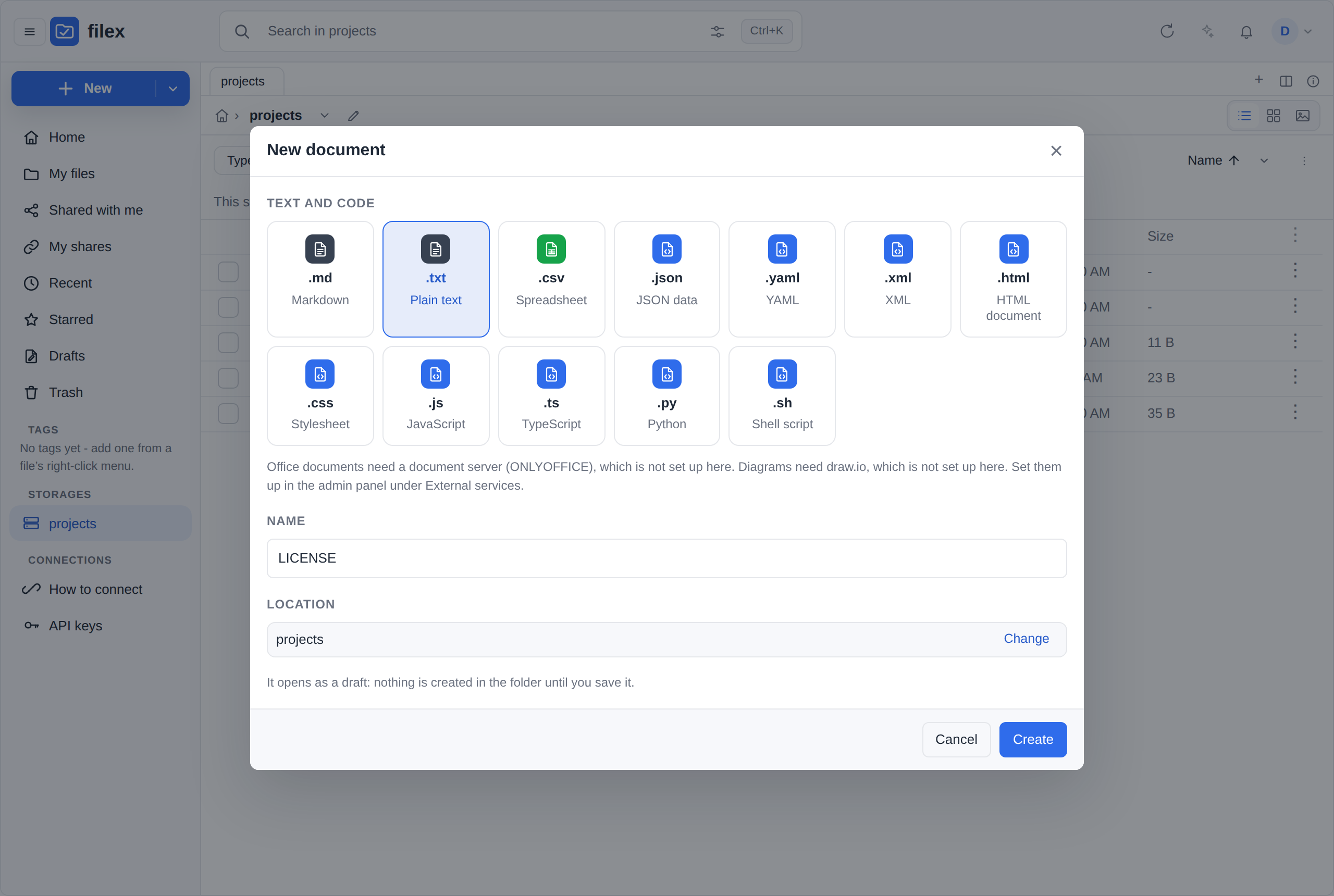Open notifications bell
1334x896 pixels.
(1246, 31)
